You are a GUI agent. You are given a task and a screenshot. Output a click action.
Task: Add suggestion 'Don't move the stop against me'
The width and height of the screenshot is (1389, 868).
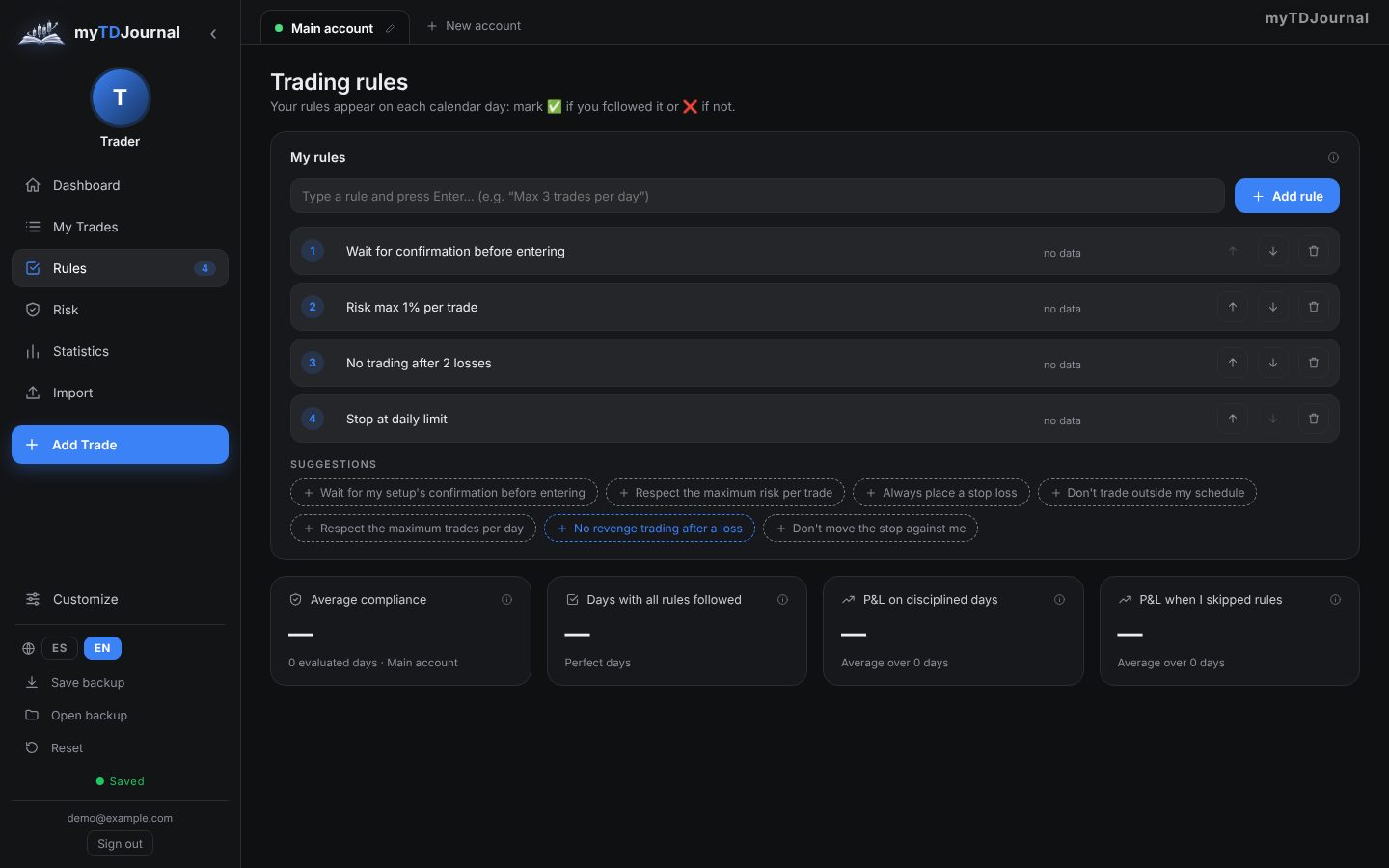point(870,529)
